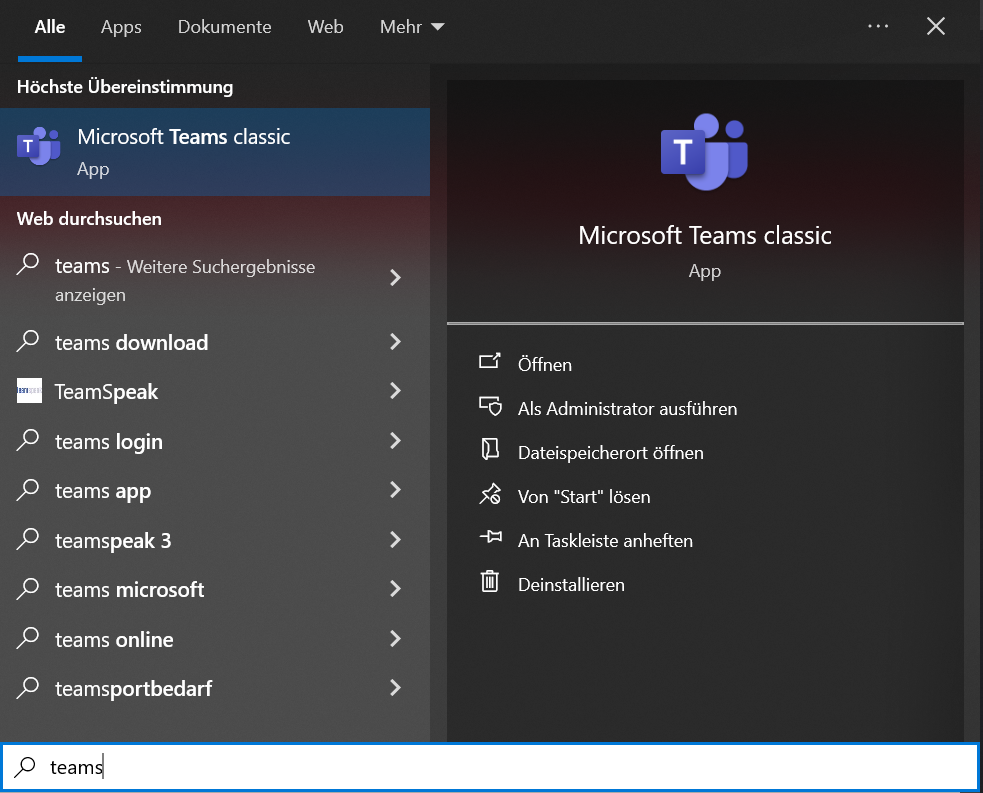Click the administrator shield icon

pyautogui.click(x=490, y=406)
